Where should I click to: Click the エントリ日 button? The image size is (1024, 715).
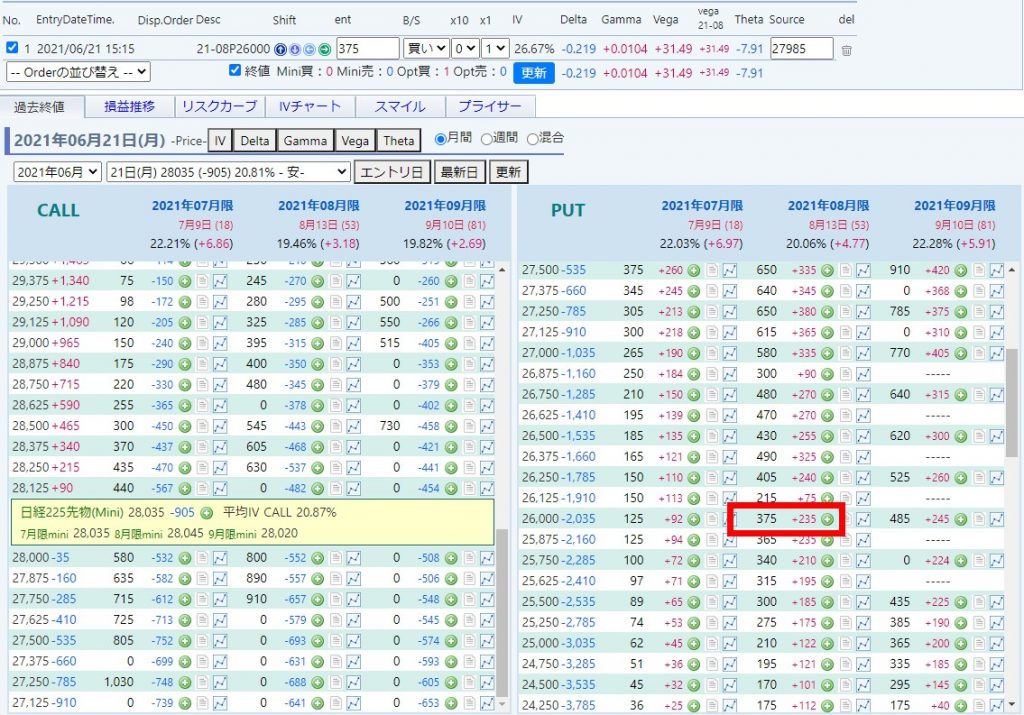pos(392,172)
